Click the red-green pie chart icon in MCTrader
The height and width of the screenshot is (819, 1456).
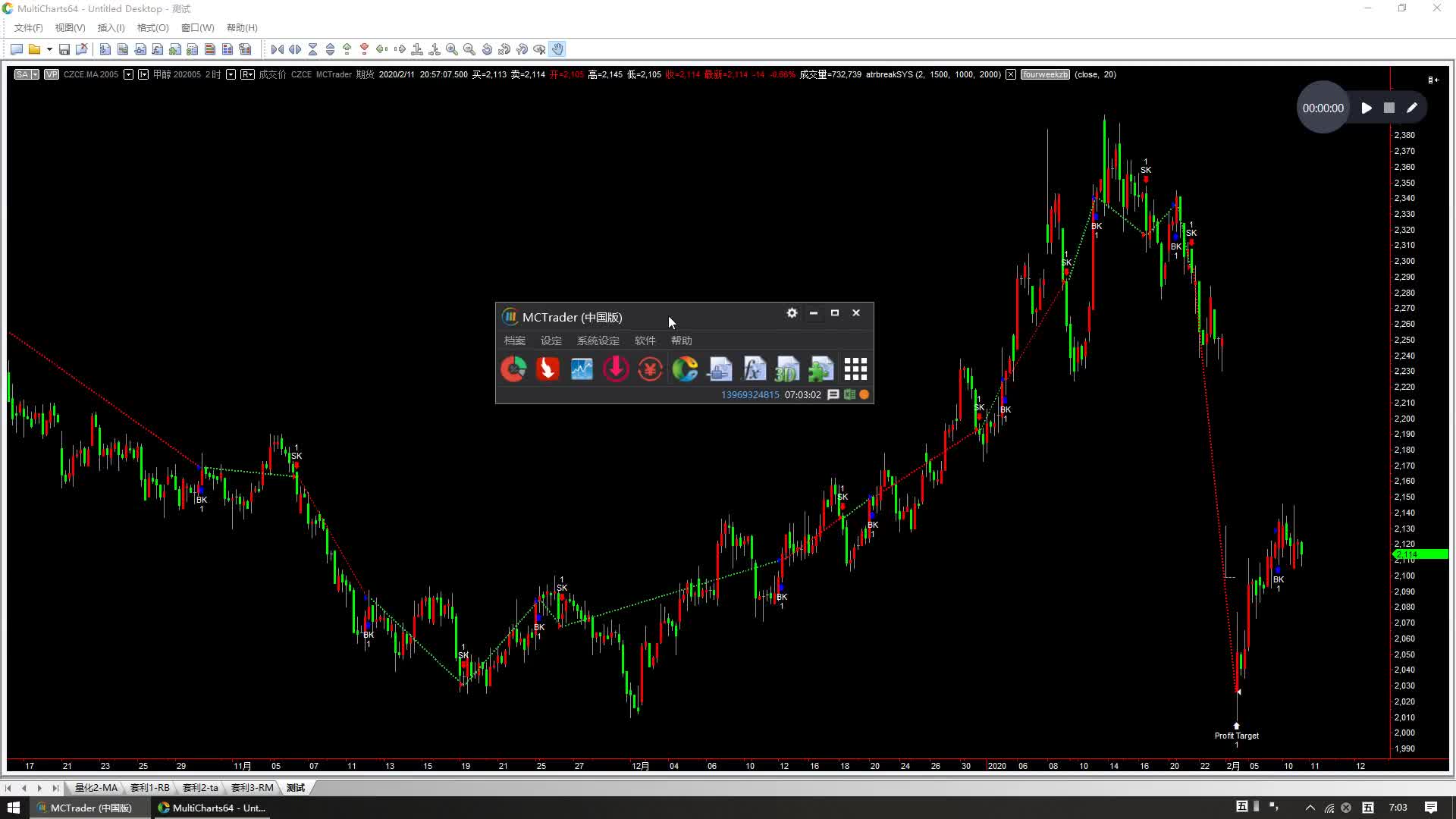tap(513, 369)
